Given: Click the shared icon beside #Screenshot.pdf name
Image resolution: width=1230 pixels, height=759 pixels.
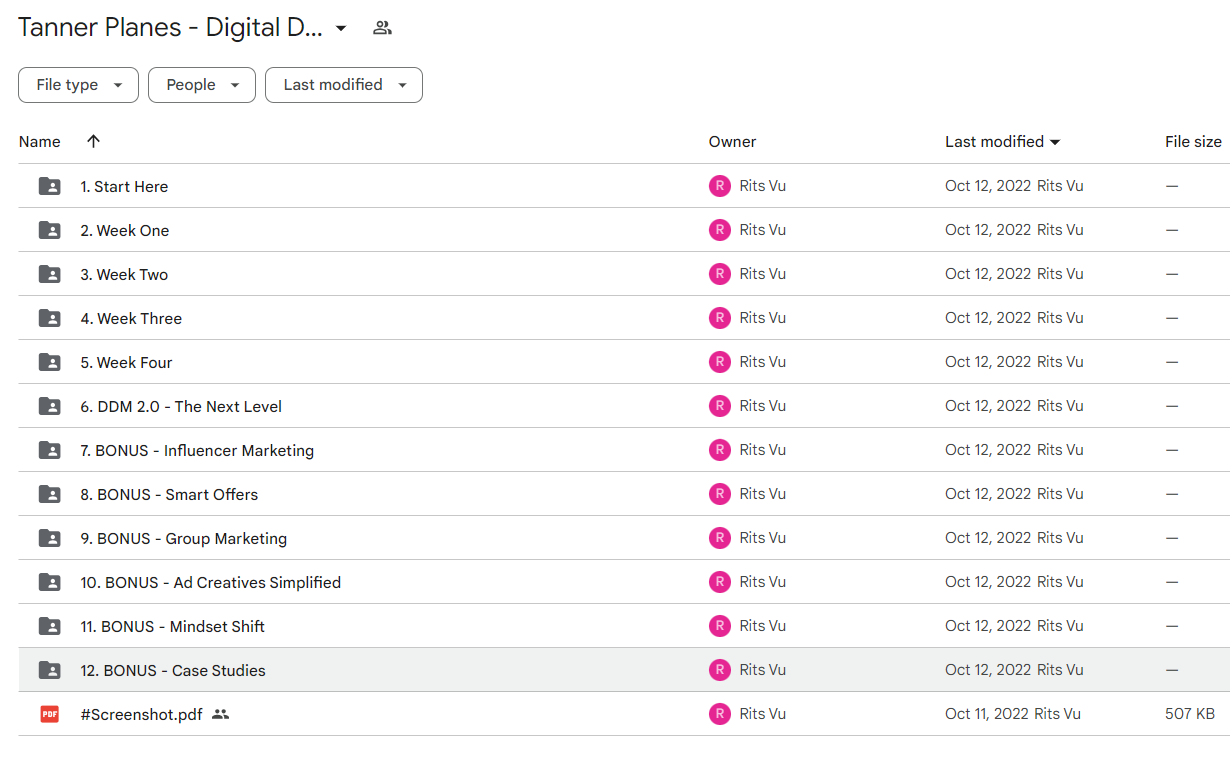Looking at the screenshot, I should pyautogui.click(x=221, y=714).
